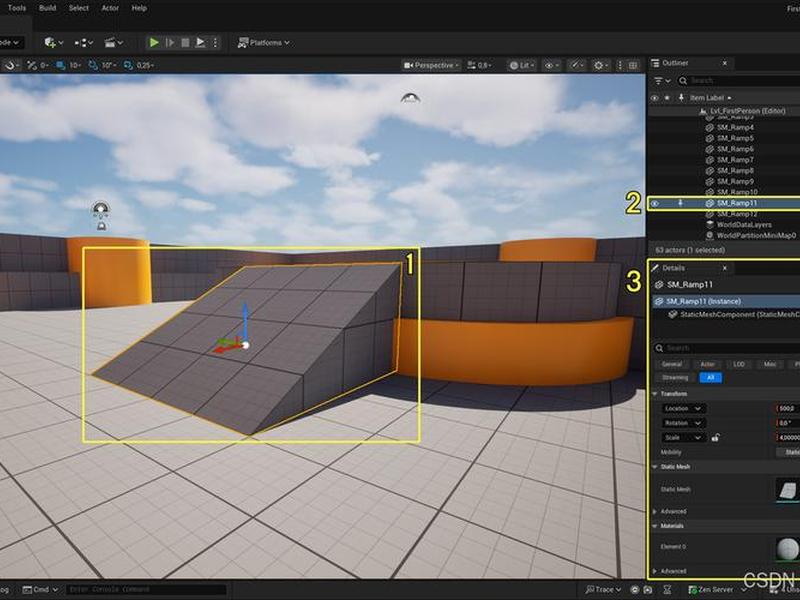
Task: Open the viewport performance/scalability icon menu
Action: click(577, 65)
